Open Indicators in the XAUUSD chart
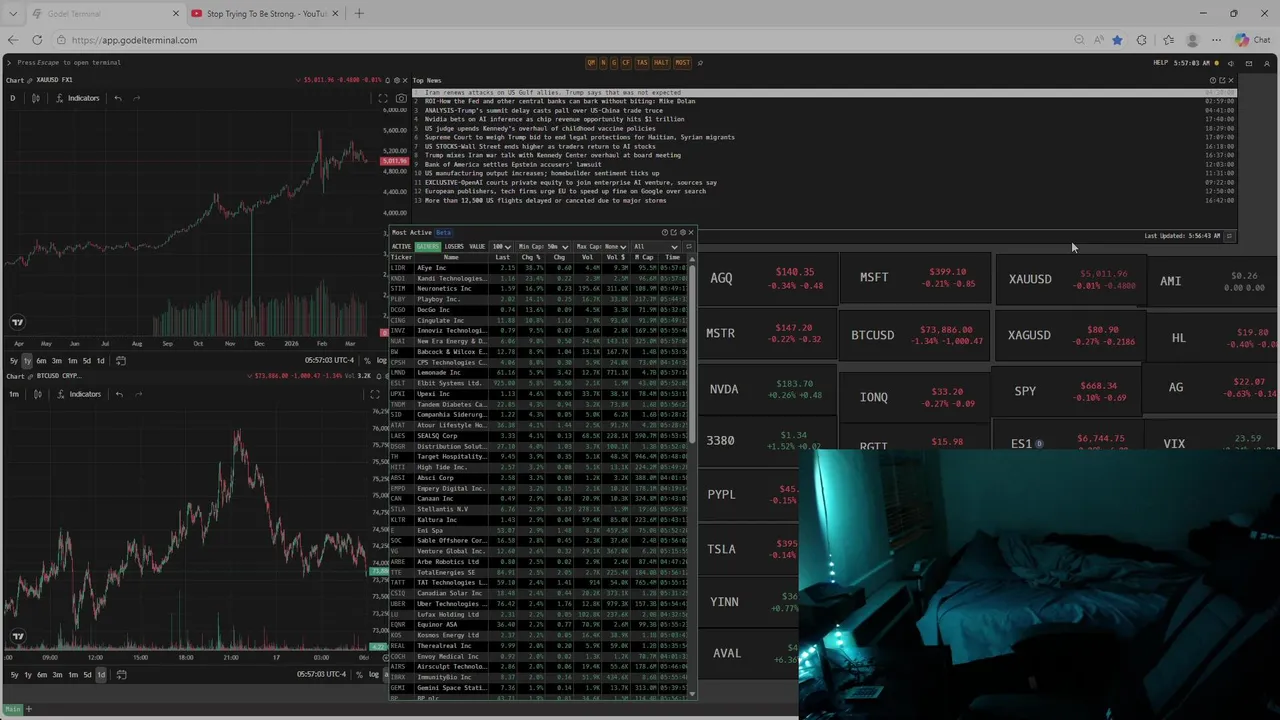Screen dimensions: 1280x720 (x=78, y=98)
